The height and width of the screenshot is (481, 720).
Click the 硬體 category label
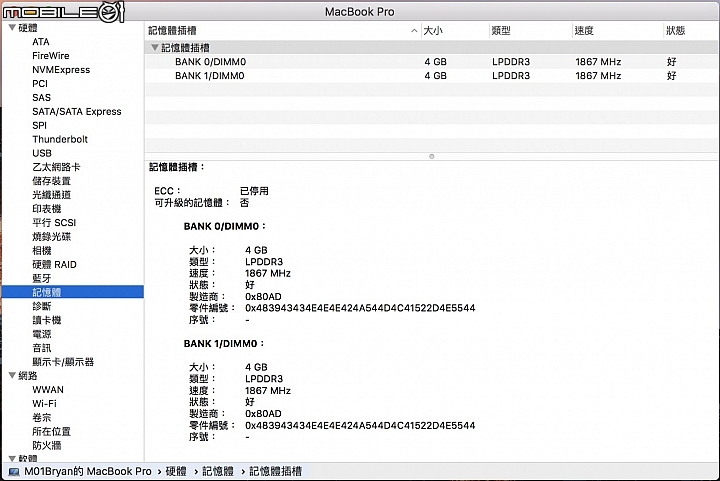point(28,28)
